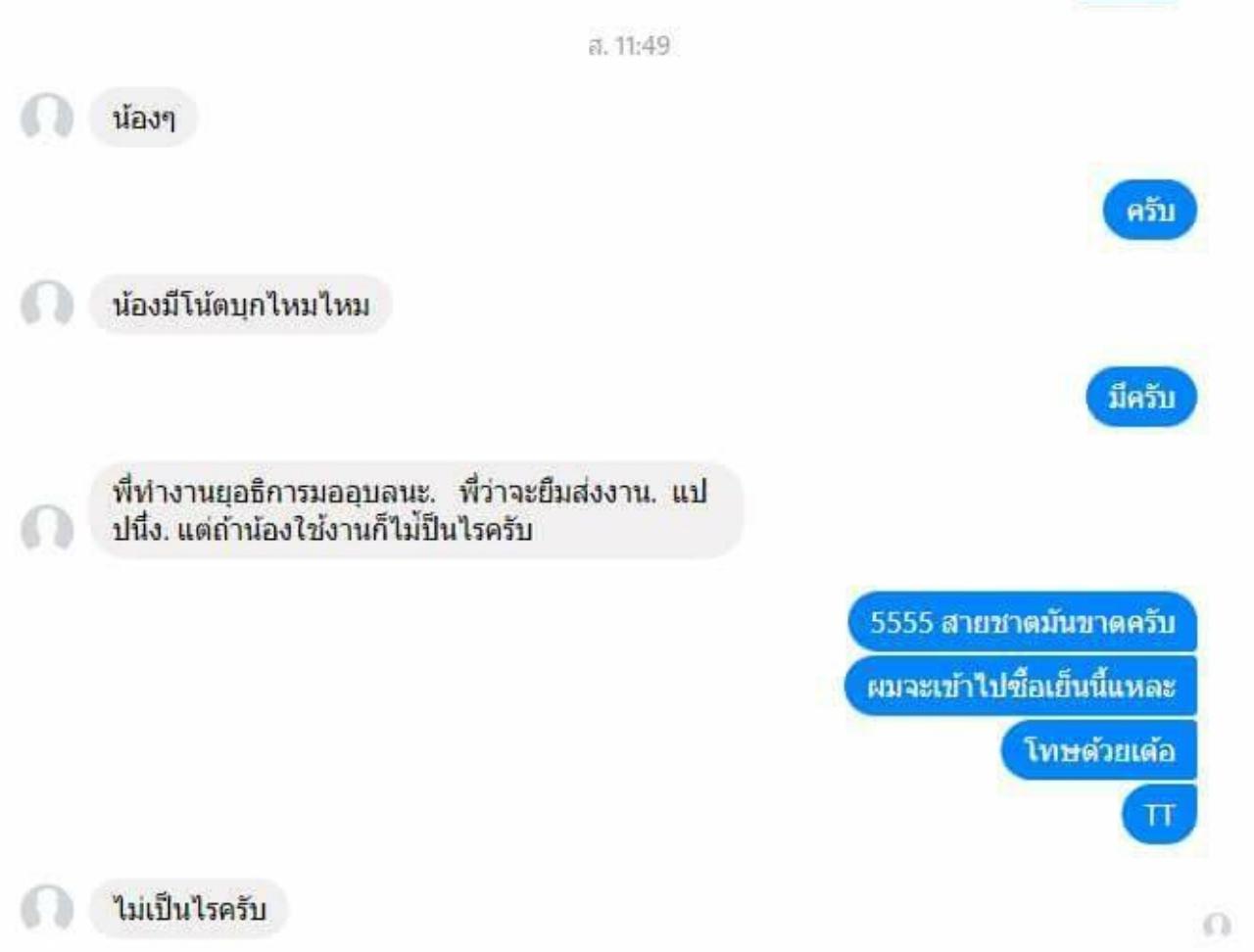Select the "น้องมีโน้ตบุกไหมไหม" message bubble
The width and height of the screenshot is (1254, 952).
241,305
